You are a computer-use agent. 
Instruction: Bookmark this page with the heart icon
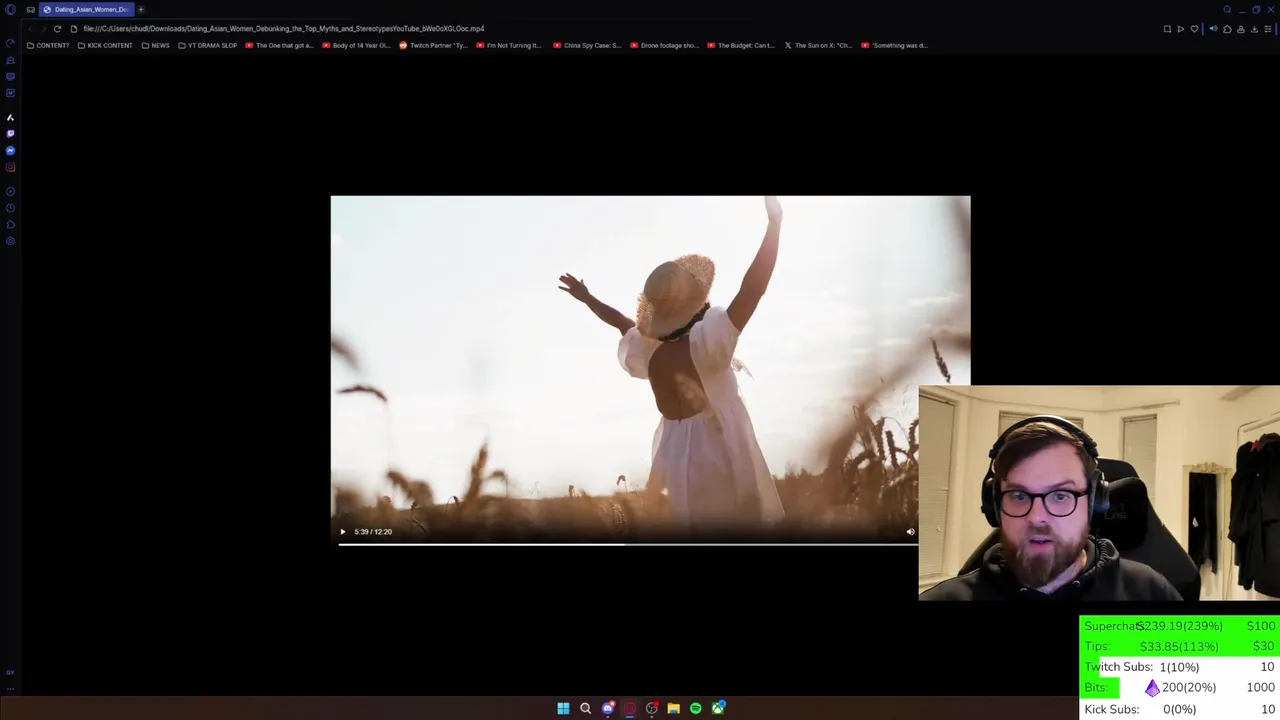pyautogui.click(x=1194, y=29)
